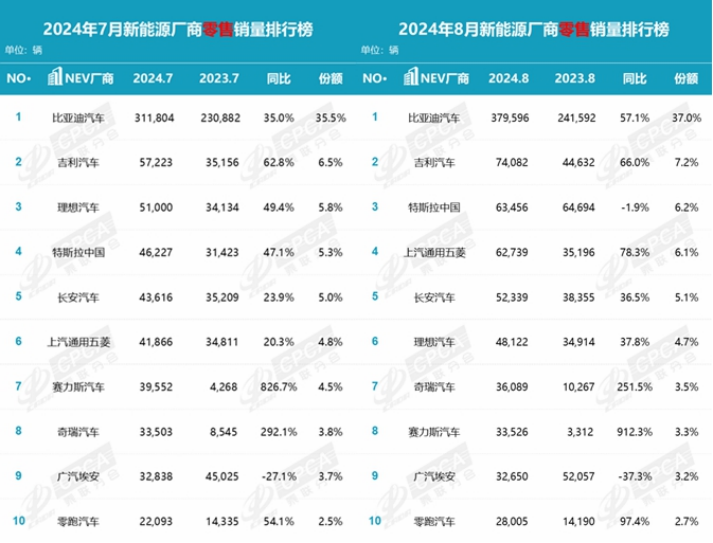This screenshot has height=543, width=713.
Task: Click the 62.8% growth cell
Action: [x=278, y=162]
